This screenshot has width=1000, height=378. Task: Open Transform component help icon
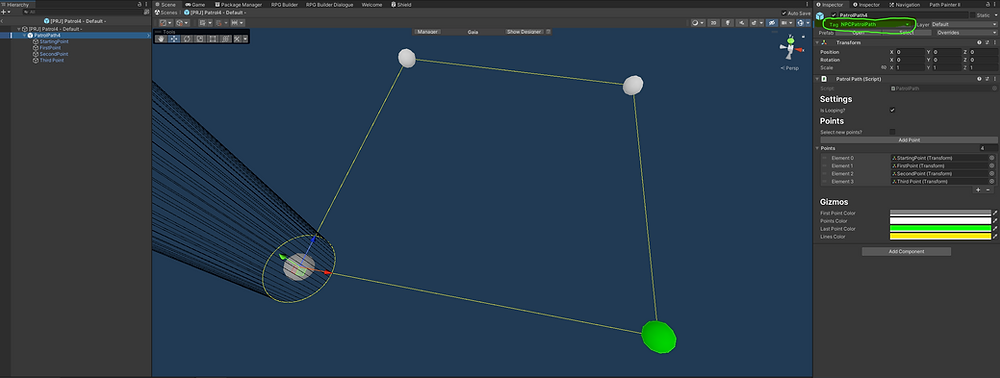(x=979, y=43)
